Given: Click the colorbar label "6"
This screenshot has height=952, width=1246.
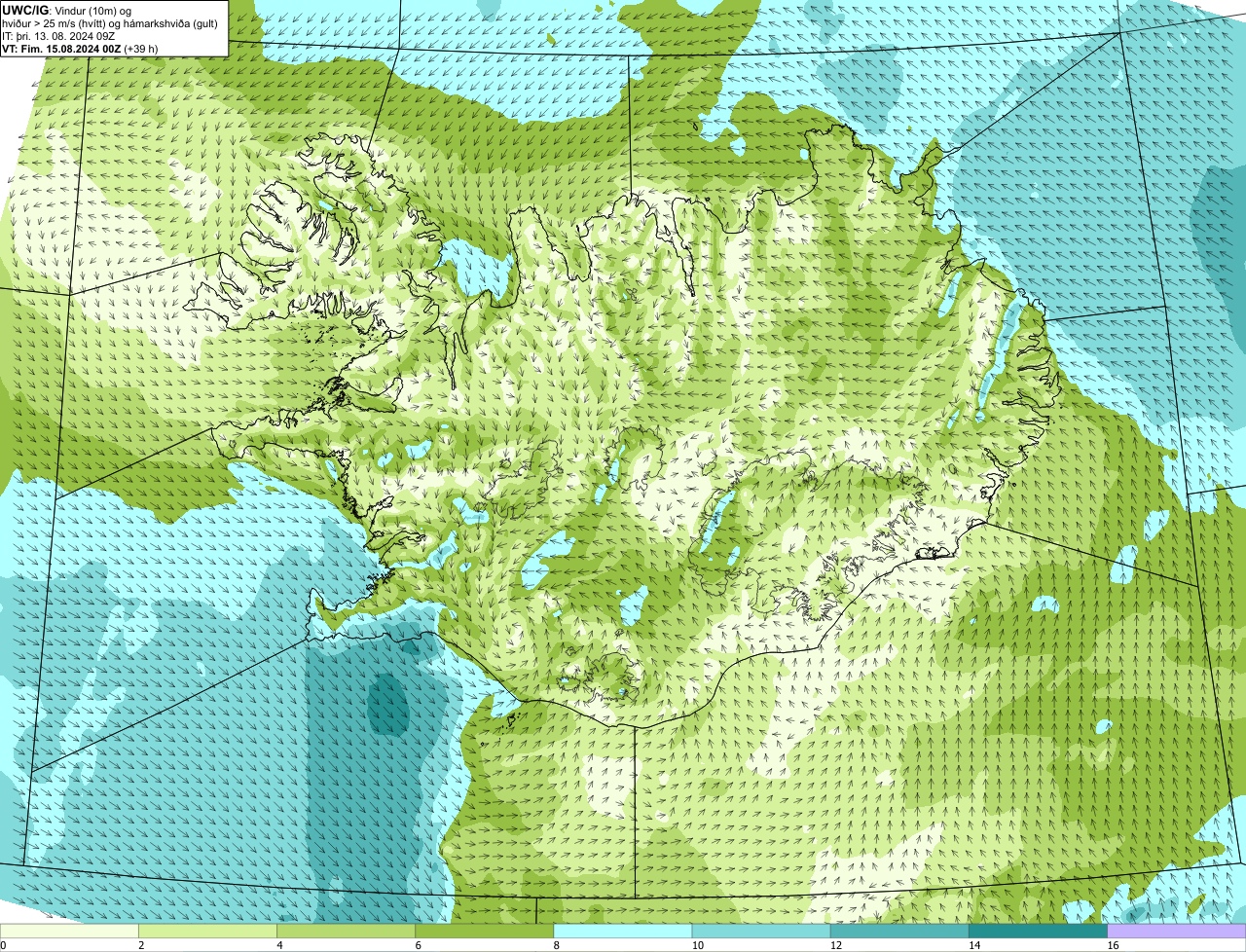Looking at the screenshot, I should point(419,945).
